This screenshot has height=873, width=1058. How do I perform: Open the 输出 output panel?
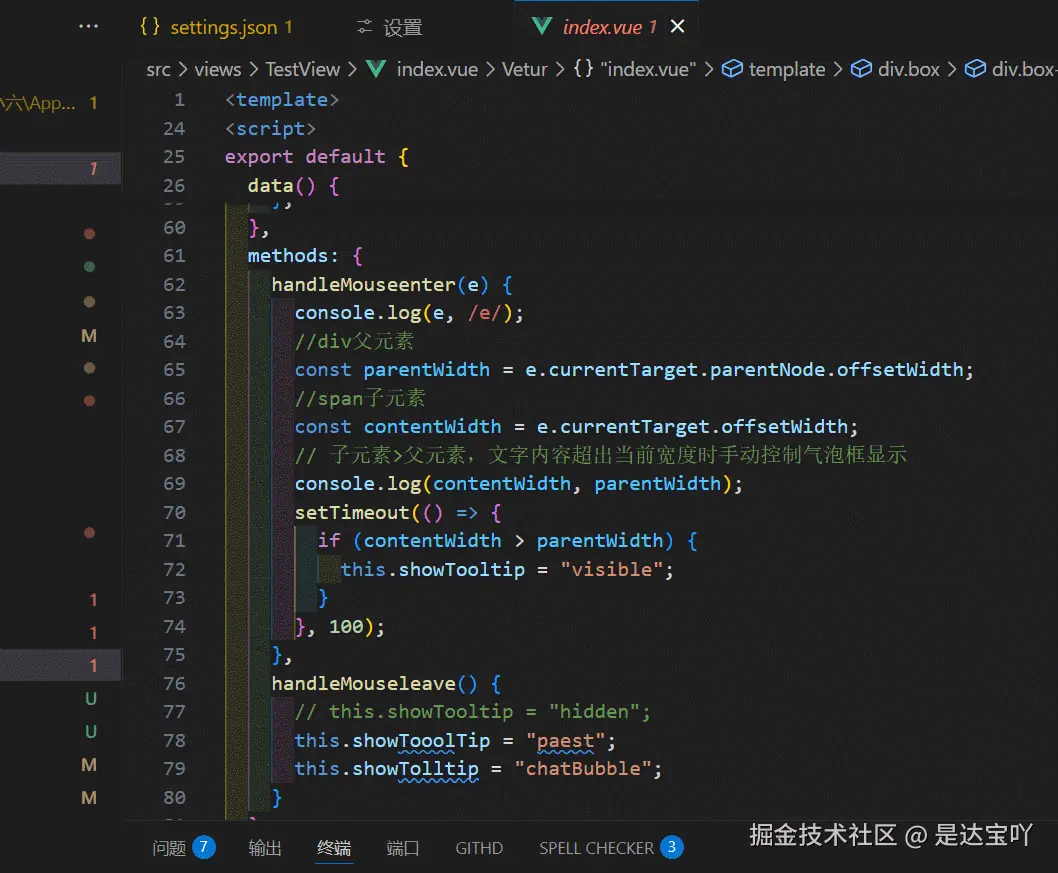click(x=264, y=847)
